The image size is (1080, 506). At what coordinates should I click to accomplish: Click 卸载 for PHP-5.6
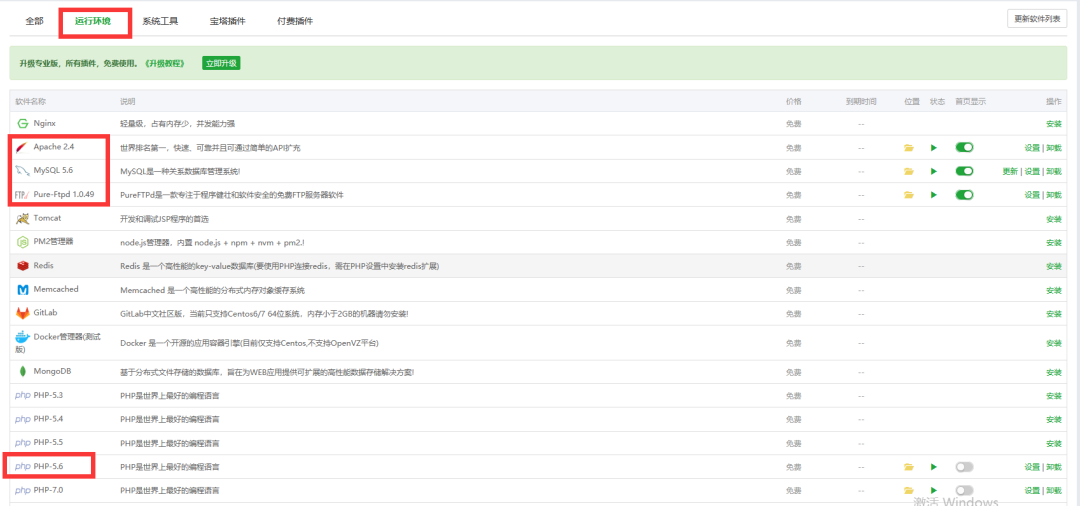(1054, 467)
